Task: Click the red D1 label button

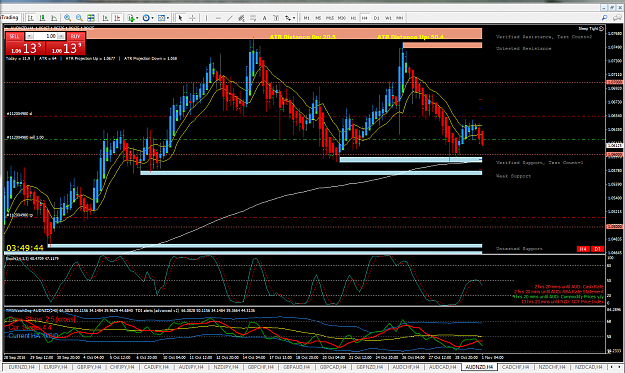Action: pos(597,249)
